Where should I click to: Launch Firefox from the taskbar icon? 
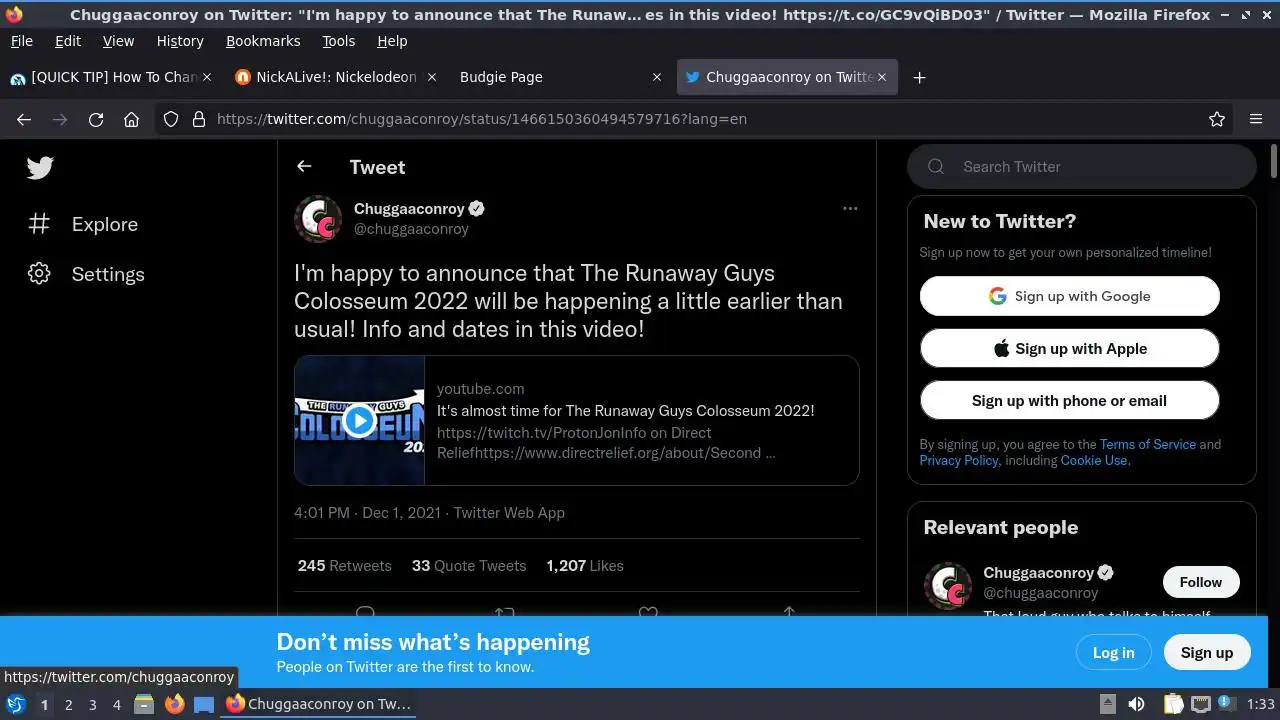tap(174, 704)
